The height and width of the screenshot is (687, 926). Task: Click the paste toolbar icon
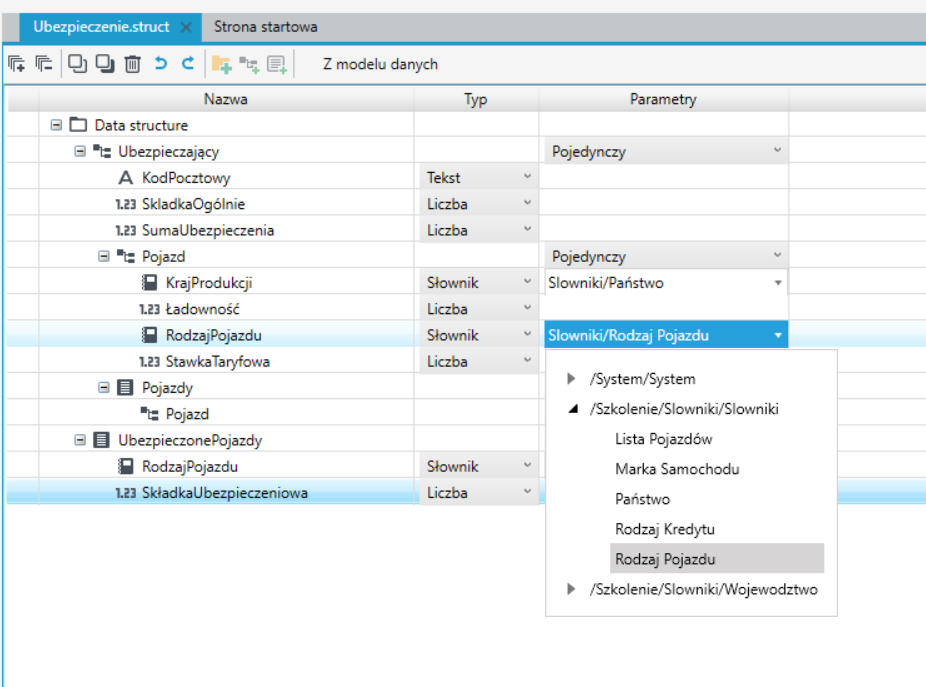pyautogui.click(x=105, y=63)
